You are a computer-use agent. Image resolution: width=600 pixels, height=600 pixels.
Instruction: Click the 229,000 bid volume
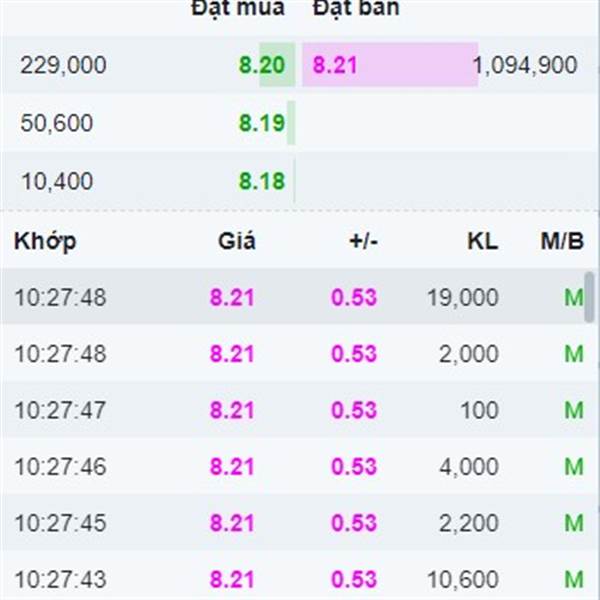[63, 65]
